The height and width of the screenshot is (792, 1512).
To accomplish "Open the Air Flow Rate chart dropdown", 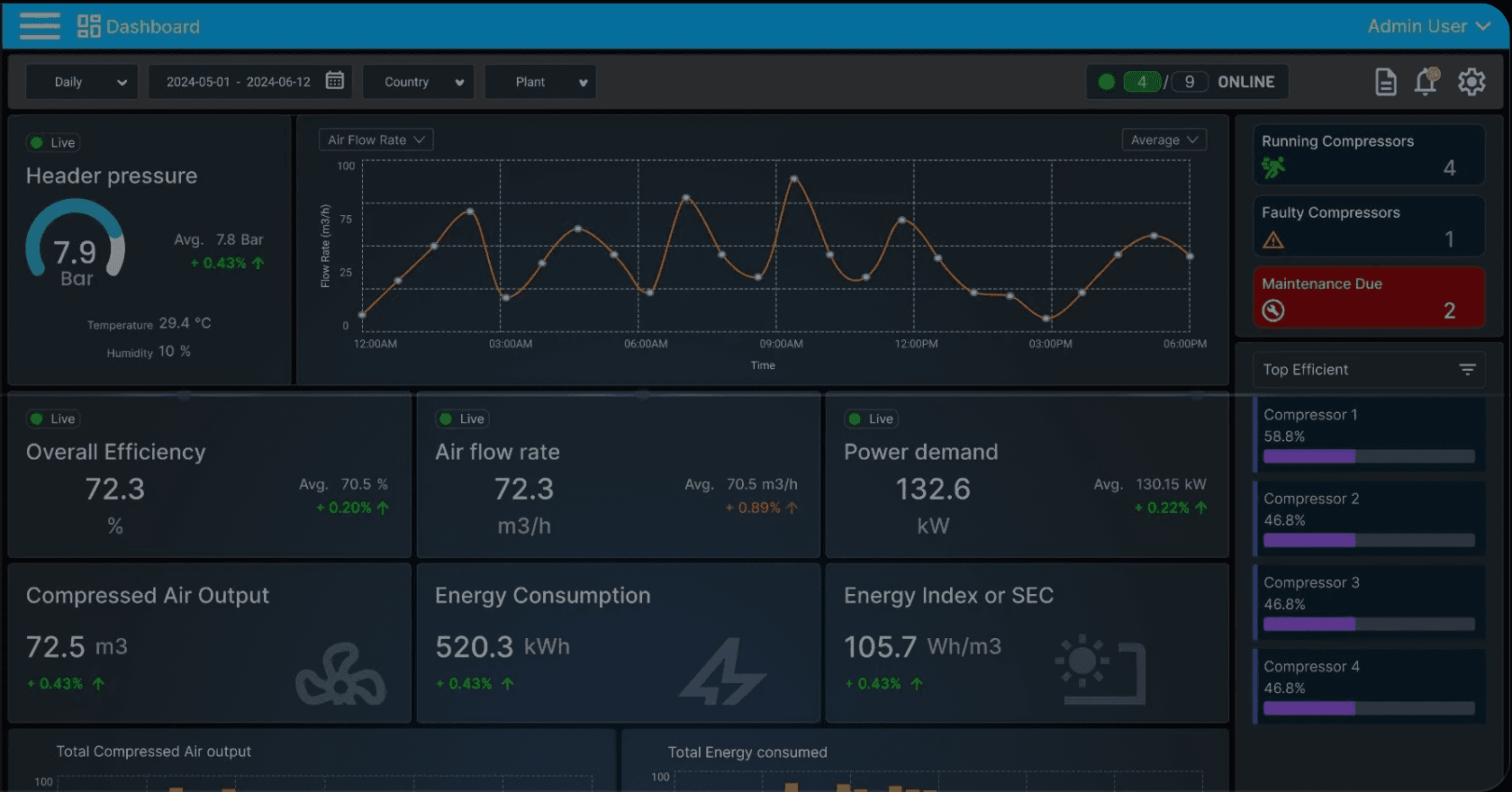I will click(376, 139).
